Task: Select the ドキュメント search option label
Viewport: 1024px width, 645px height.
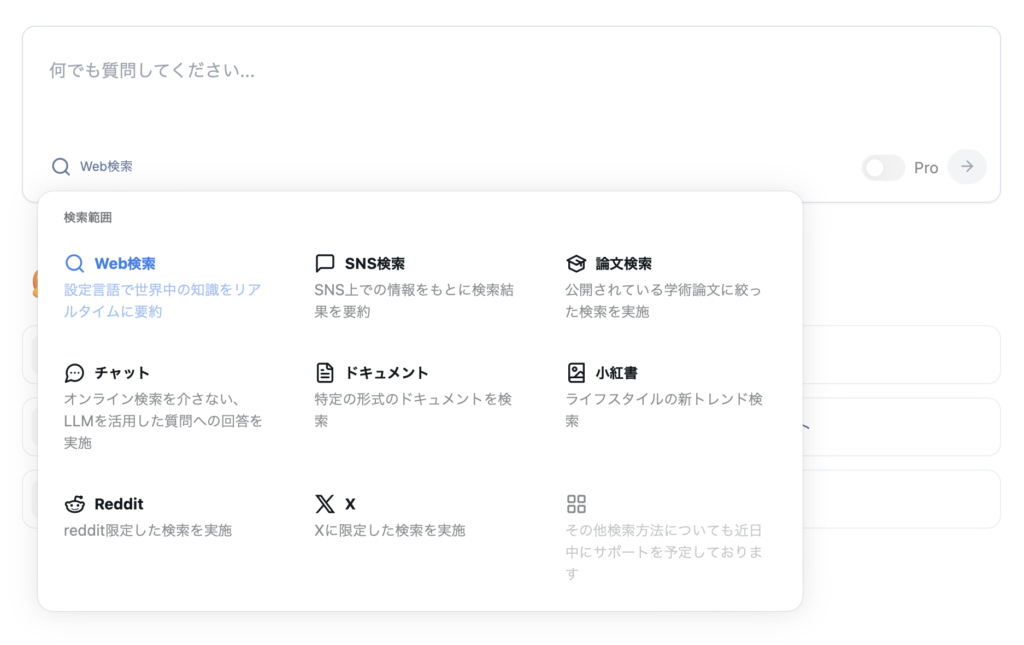Action: coord(386,373)
